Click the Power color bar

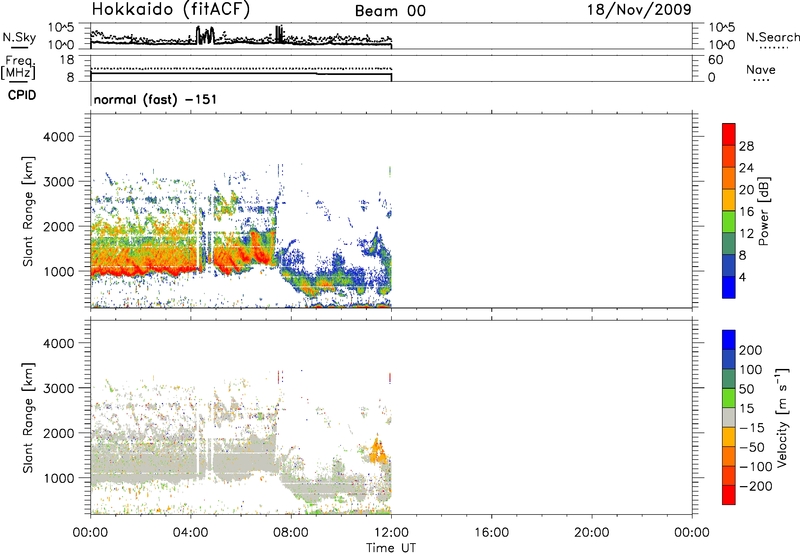[x=729, y=211]
